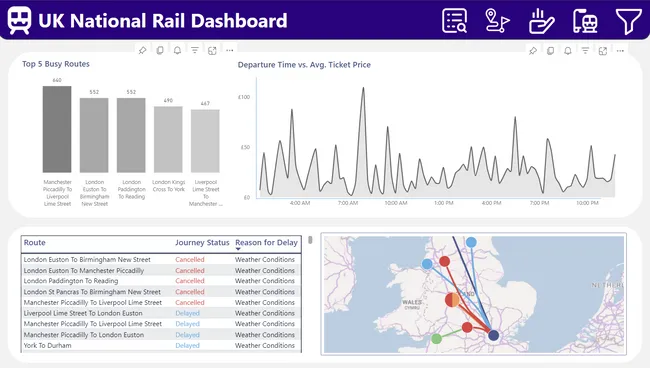Select the London Paddington To Reading bar
Image resolution: width=650 pixels, height=368 pixels.
click(131, 135)
